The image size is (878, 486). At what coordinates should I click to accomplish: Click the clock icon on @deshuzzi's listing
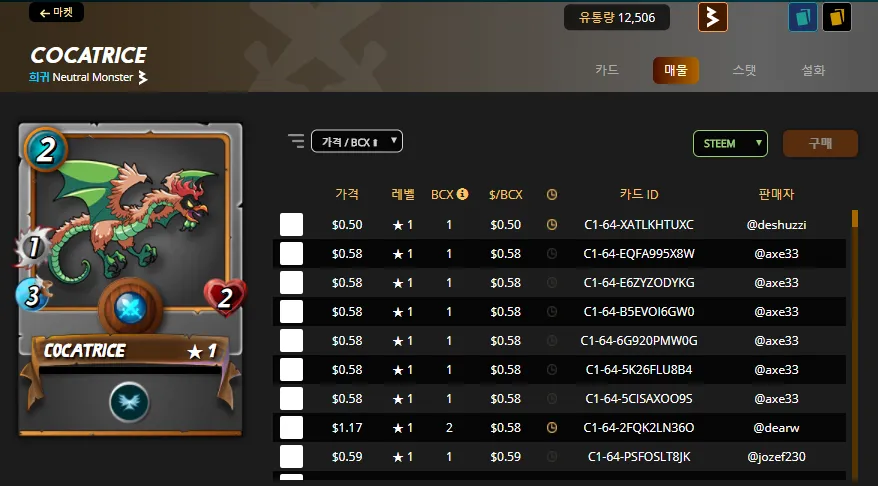552,225
